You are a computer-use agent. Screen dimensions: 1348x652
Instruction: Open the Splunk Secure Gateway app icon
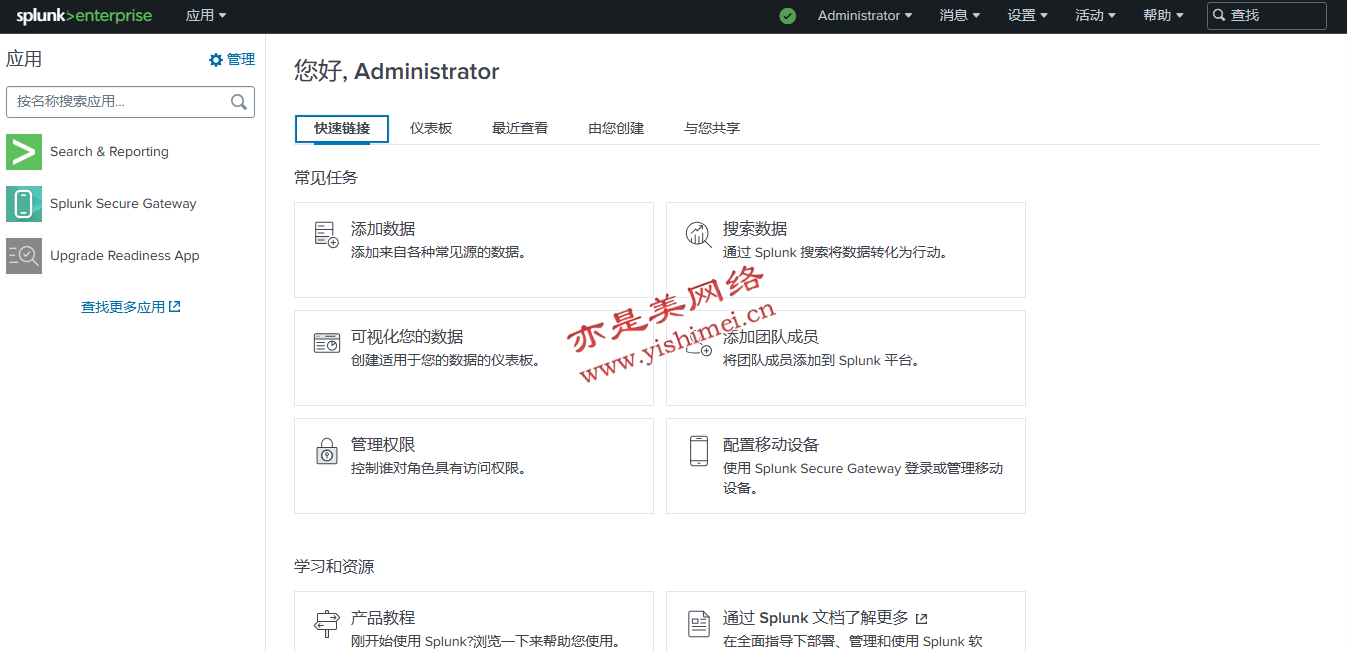click(x=24, y=204)
